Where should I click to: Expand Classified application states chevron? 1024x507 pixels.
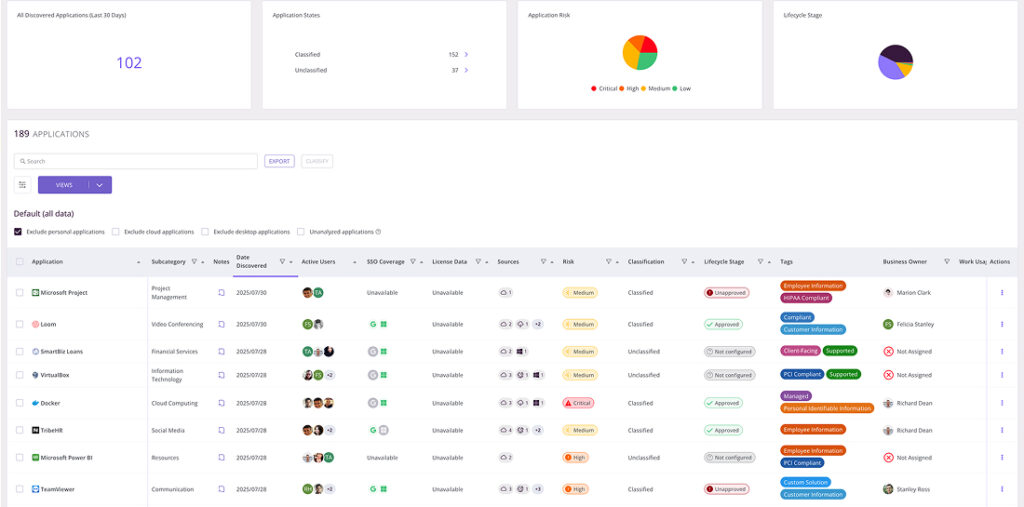(x=466, y=54)
